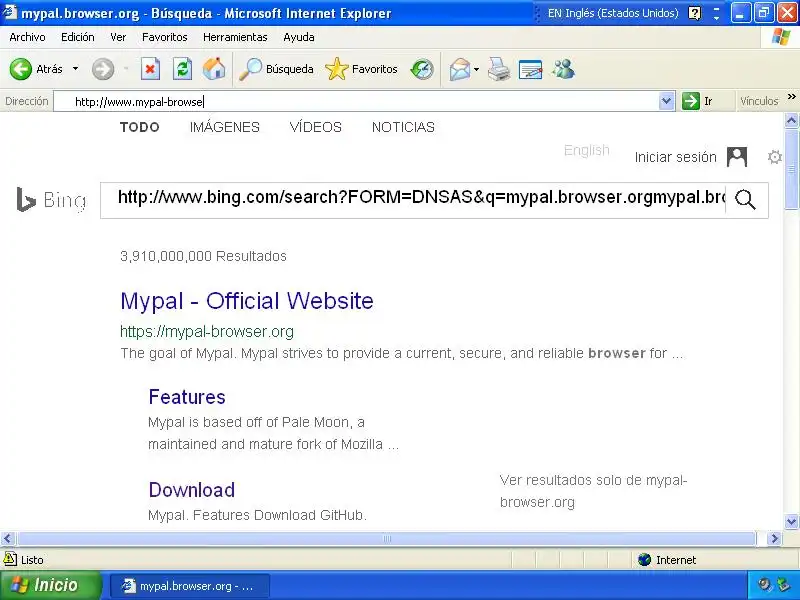Click the Edit page icon in toolbar
The width and height of the screenshot is (800, 600).
(x=530, y=69)
